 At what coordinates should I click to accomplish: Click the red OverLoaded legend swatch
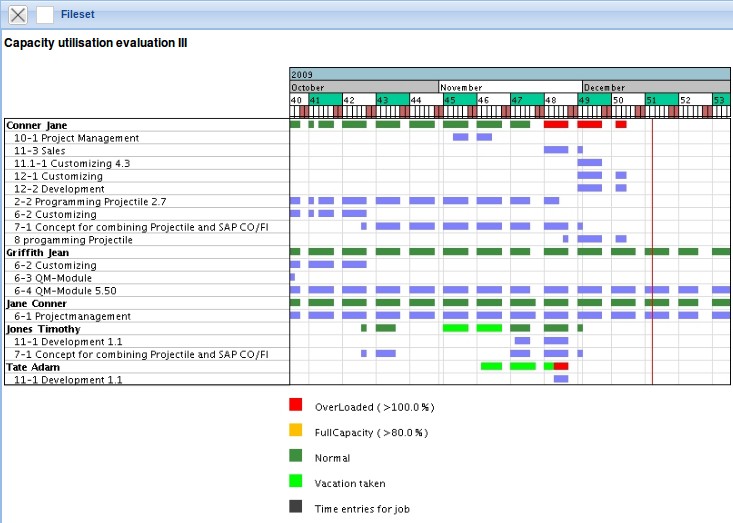(x=295, y=406)
